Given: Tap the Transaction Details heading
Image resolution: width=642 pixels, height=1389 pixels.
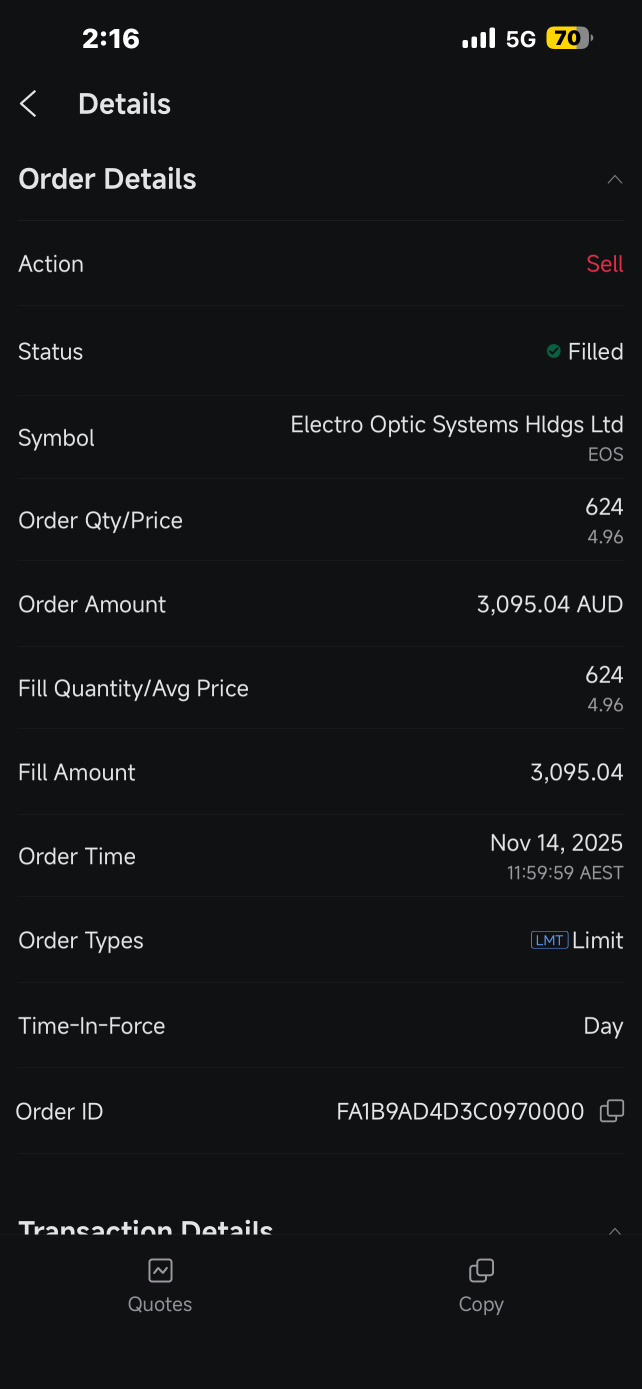Looking at the screenshot, I should (146, 1226).
